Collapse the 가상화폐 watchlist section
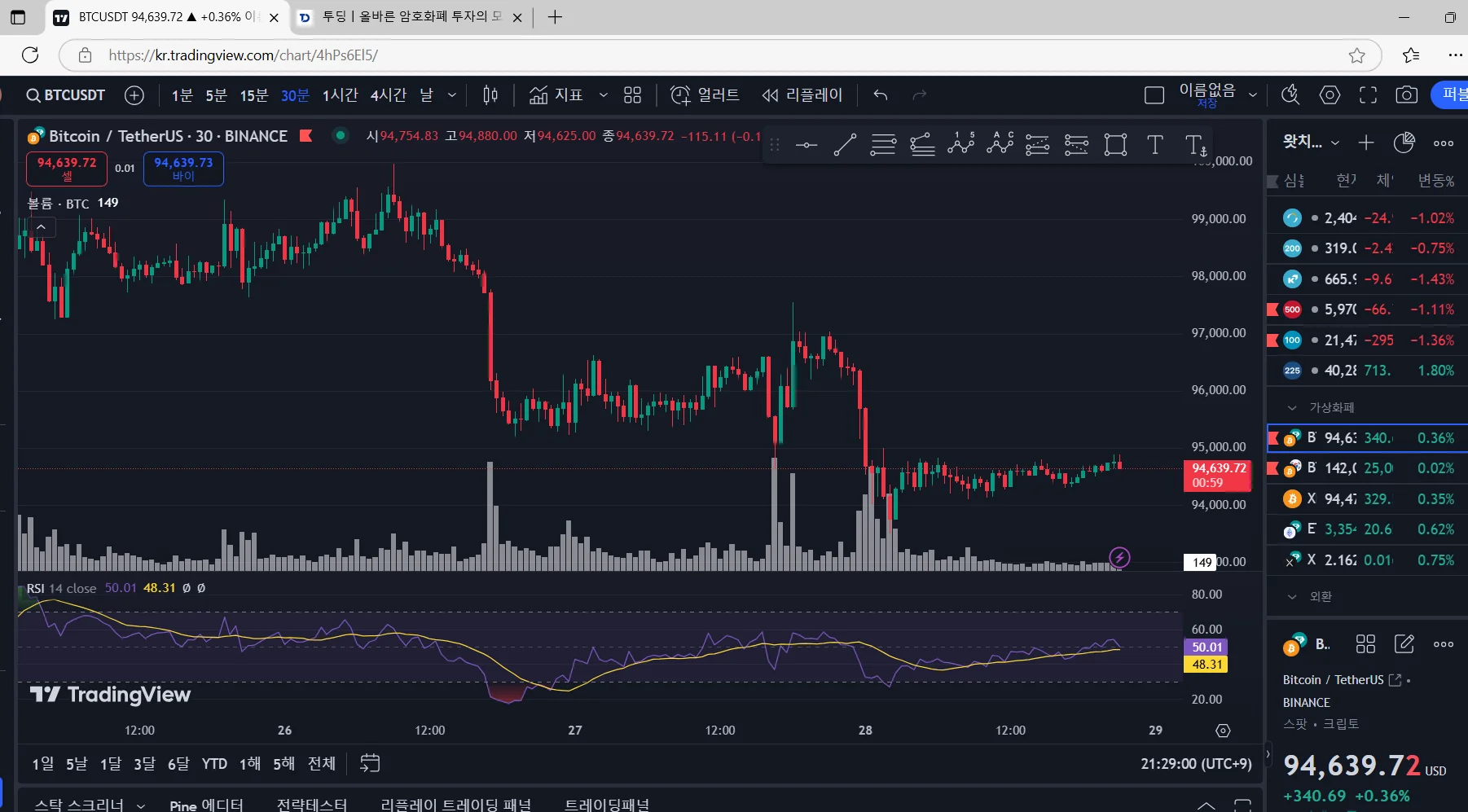1468x812 pixels. (x=1292, y=407)
